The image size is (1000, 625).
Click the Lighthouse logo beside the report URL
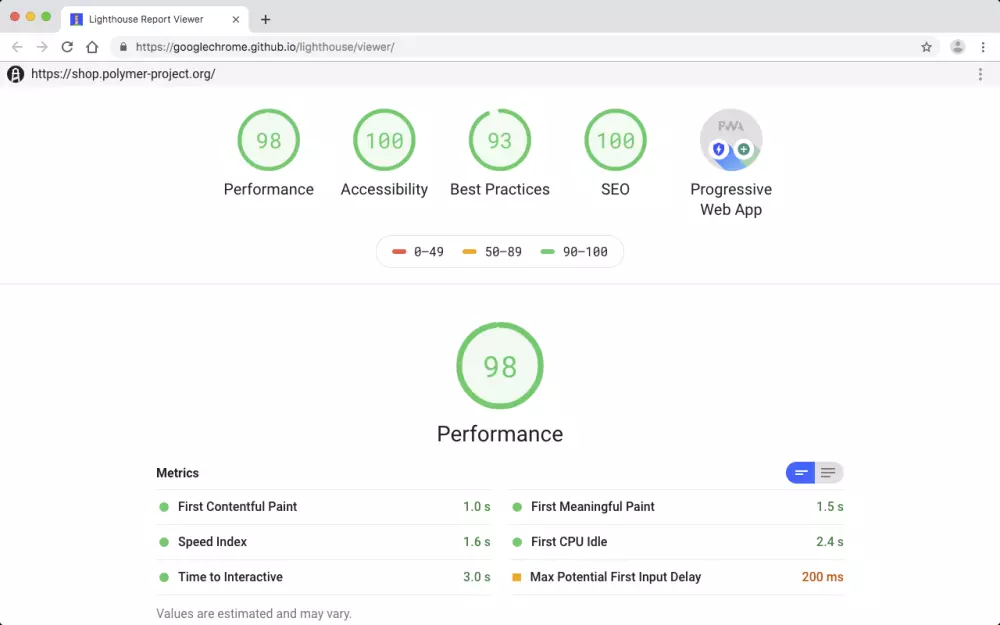pos(14,73)
